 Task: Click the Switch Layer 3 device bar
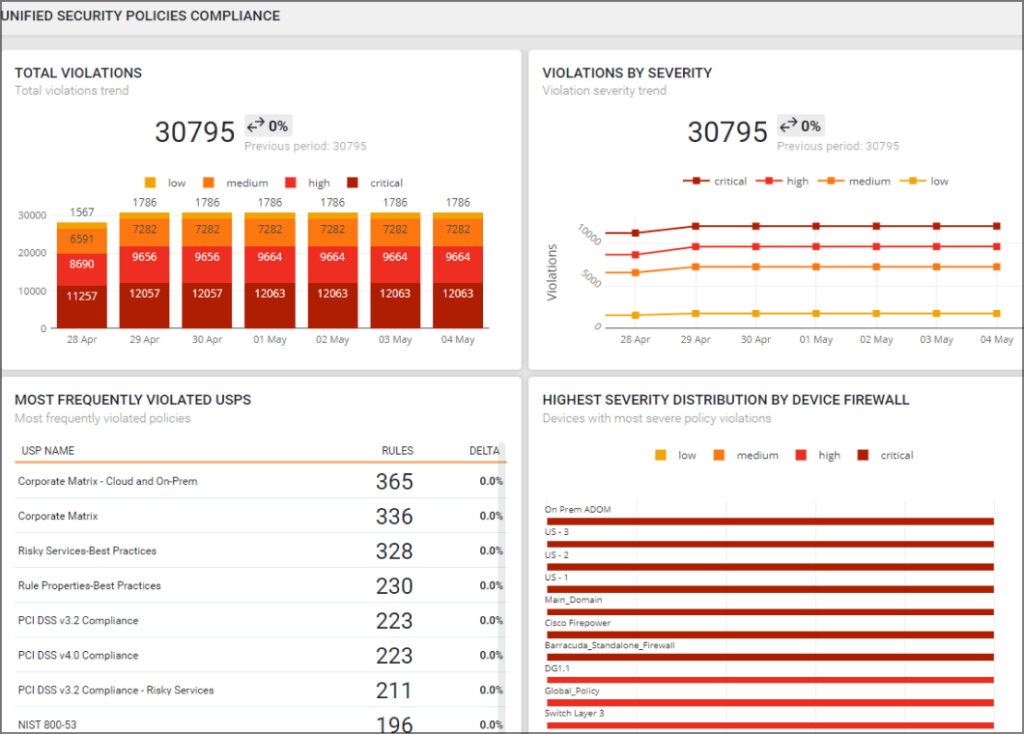(770, 725)
